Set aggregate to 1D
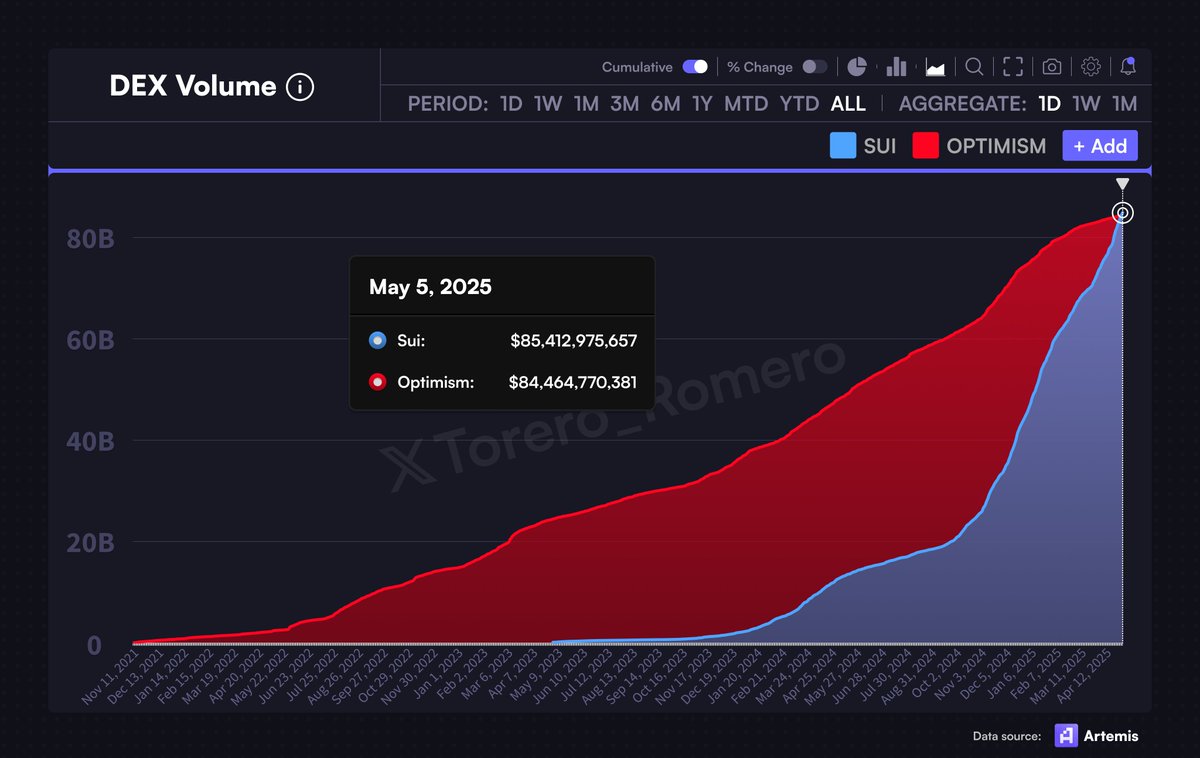 [x=1049, y=104]
